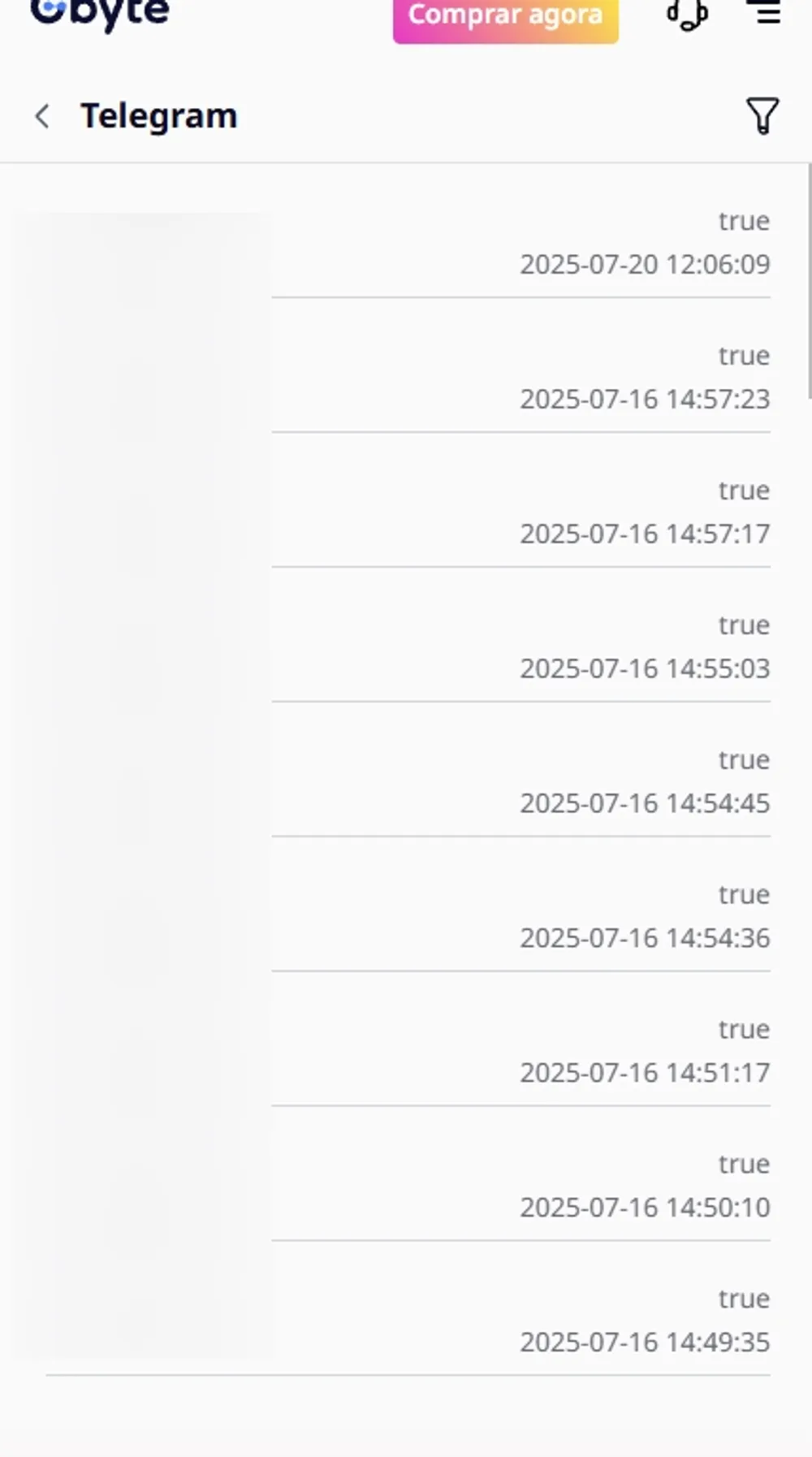Image resolution: width=812 pixels, height=1457 pixels.
Task: Select the 2025-07-16 14:49:35 row
Action: (645, 1342)
